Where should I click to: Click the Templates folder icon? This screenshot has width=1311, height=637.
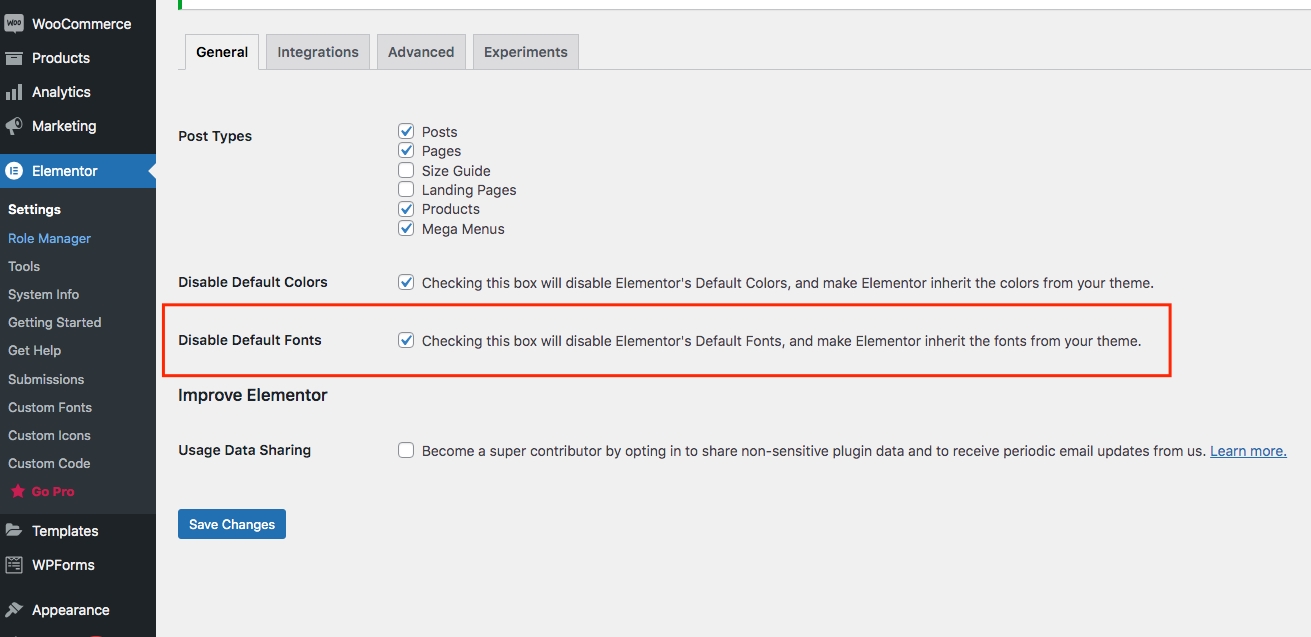(x=14, y=531)
